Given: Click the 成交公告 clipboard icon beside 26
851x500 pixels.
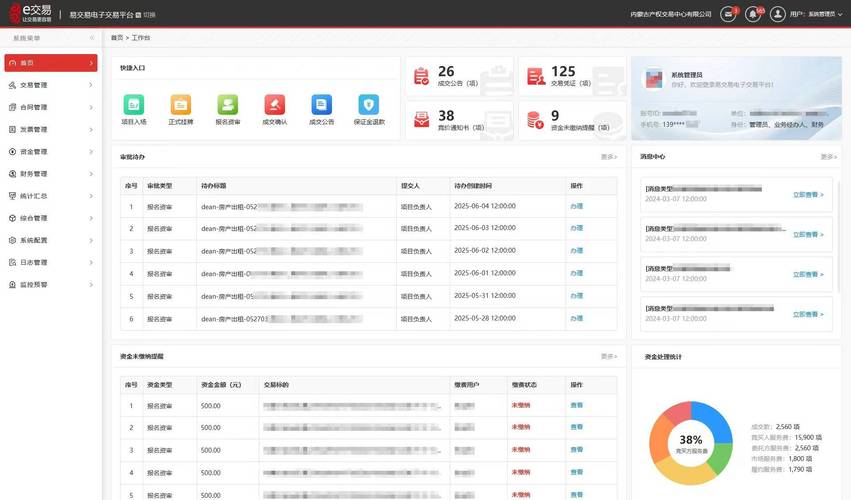Looking at the screenshot, I should tap(421, 77).
